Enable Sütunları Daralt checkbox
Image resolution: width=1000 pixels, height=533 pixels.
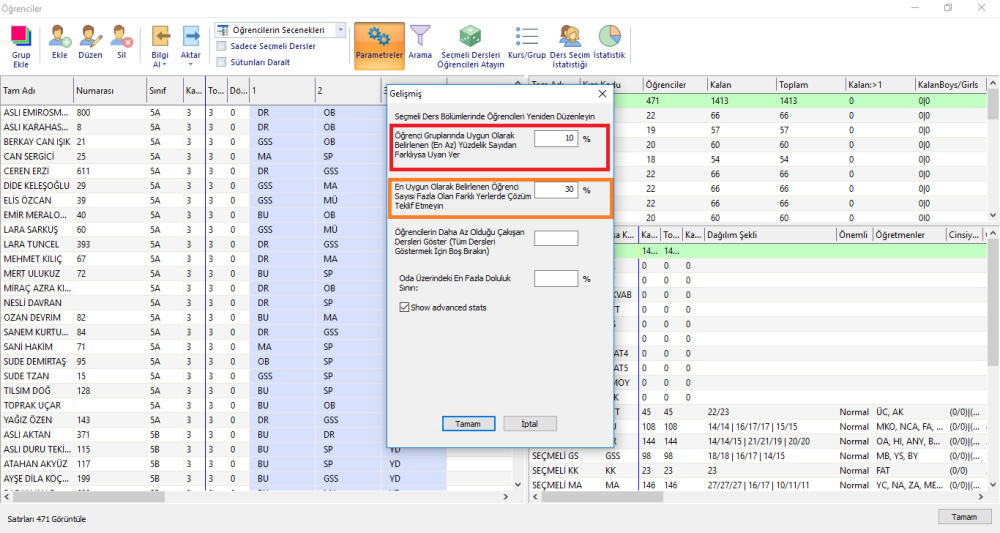(222, 62)
